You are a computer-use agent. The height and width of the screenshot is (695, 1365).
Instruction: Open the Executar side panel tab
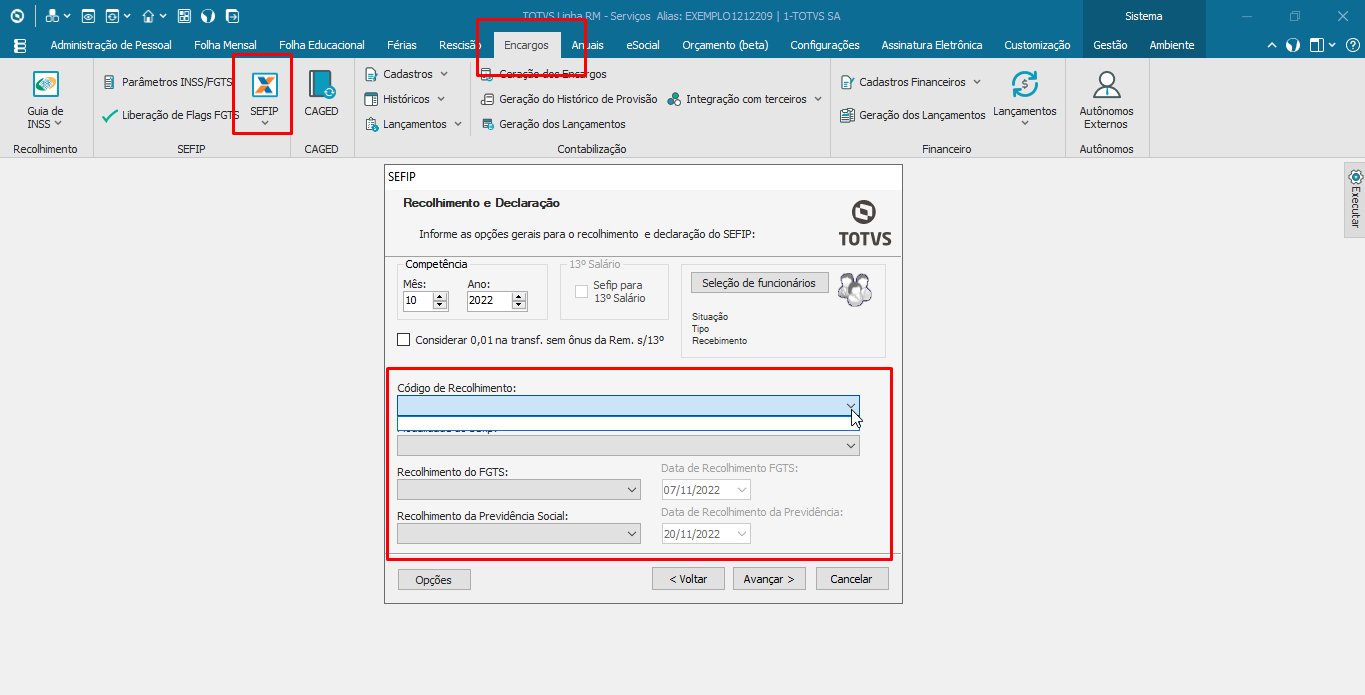tap(1354, 200)
